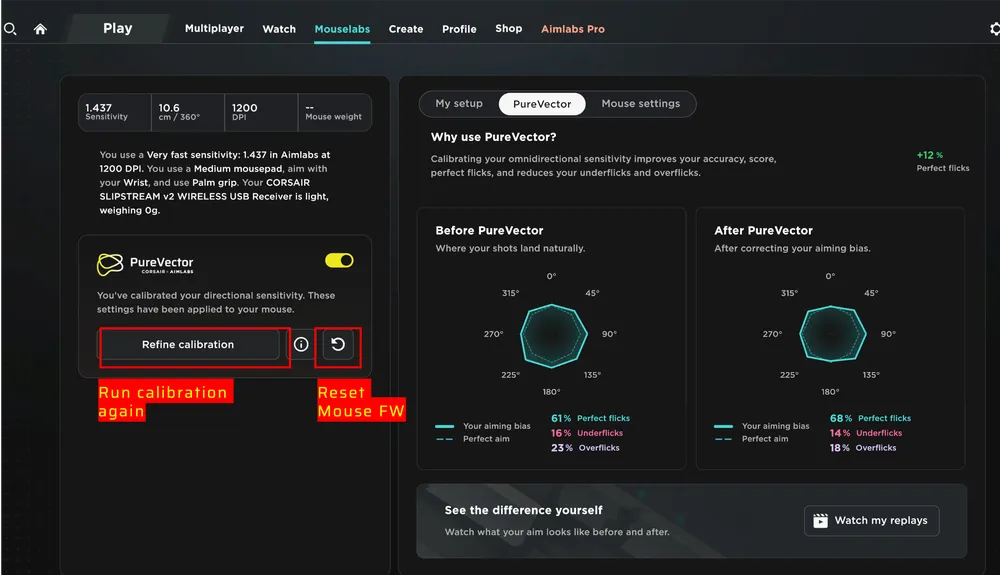Image resolution: width=1000 pixels, height=575 pixels.
Task: Click the 1.437 Sensitivity stat cell
Action: click(x=115, y=112)
